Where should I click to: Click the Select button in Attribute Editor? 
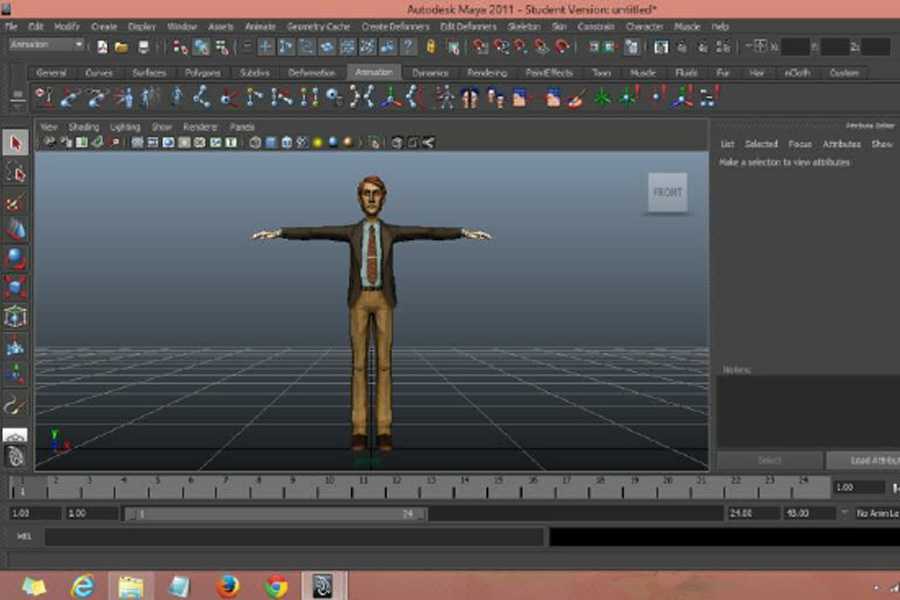[769, 461]
